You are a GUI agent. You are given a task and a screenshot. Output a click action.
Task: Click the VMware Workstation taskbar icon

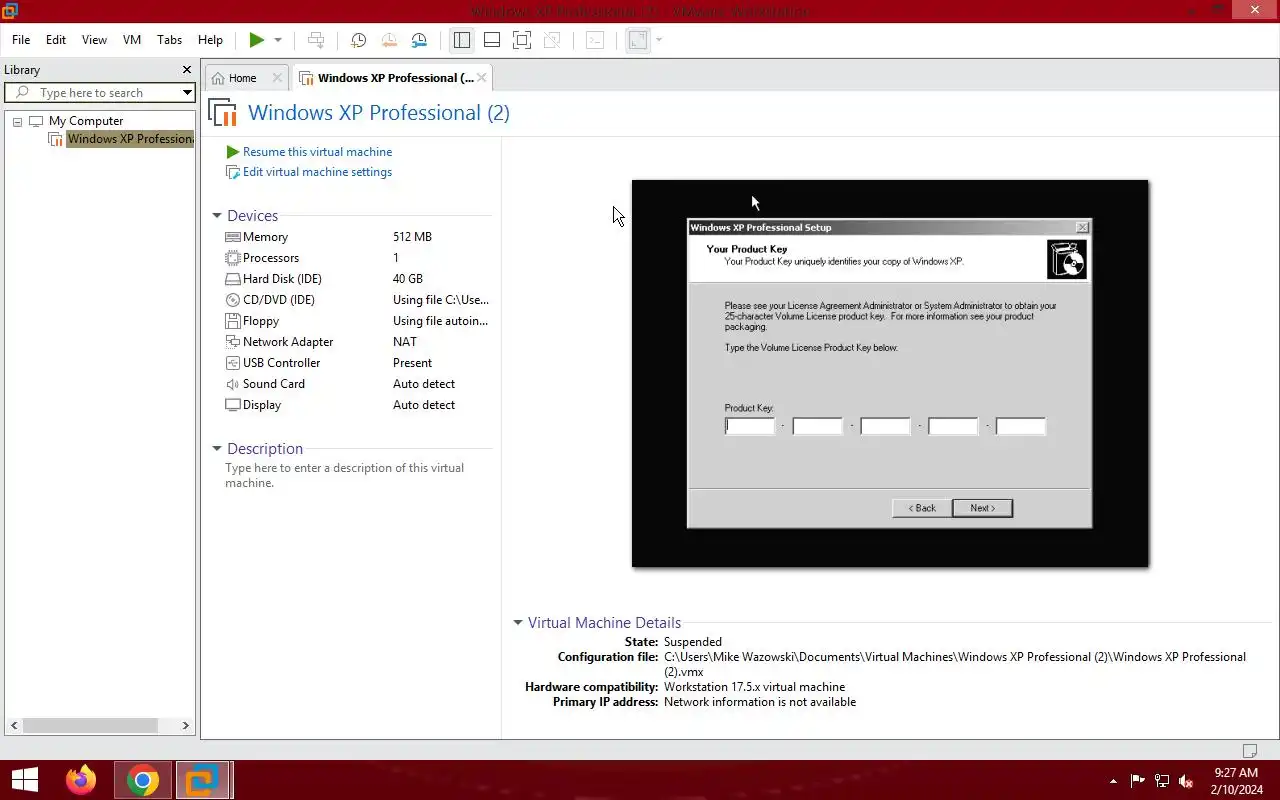pos(203,780)
